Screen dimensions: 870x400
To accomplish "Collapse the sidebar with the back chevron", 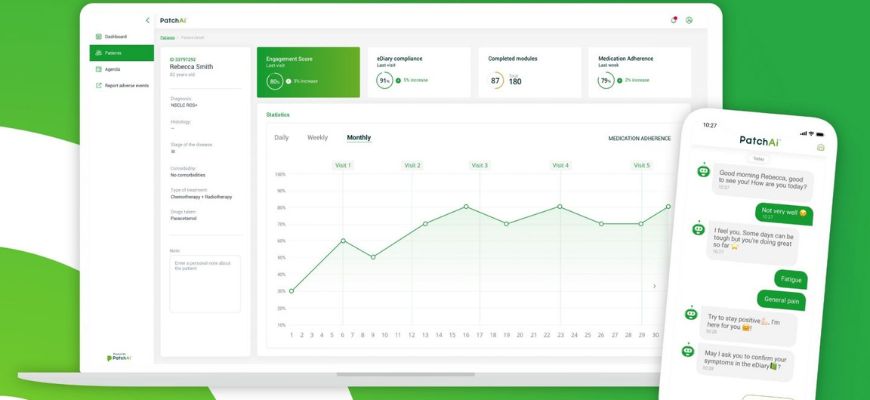I will pos(147,21).
